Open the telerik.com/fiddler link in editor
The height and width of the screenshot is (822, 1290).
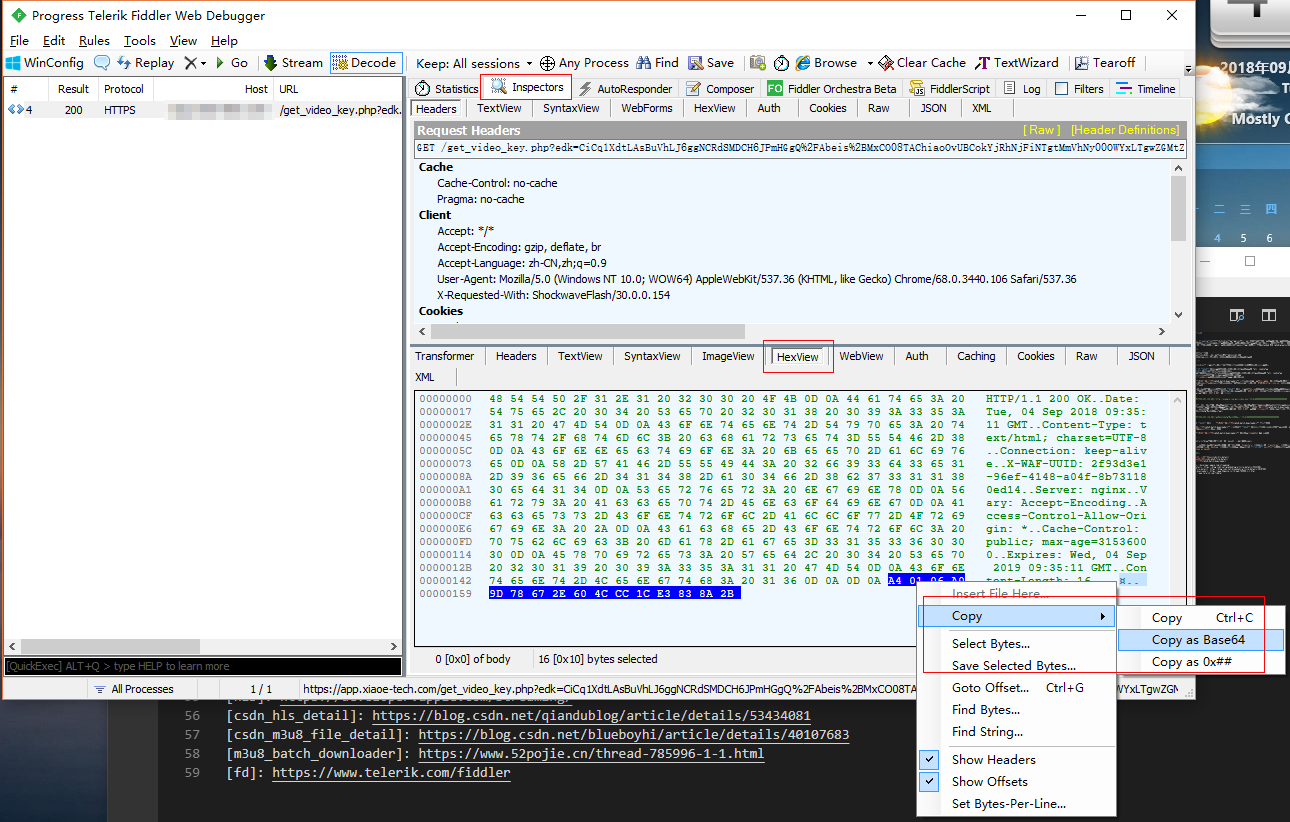point(391,773)
